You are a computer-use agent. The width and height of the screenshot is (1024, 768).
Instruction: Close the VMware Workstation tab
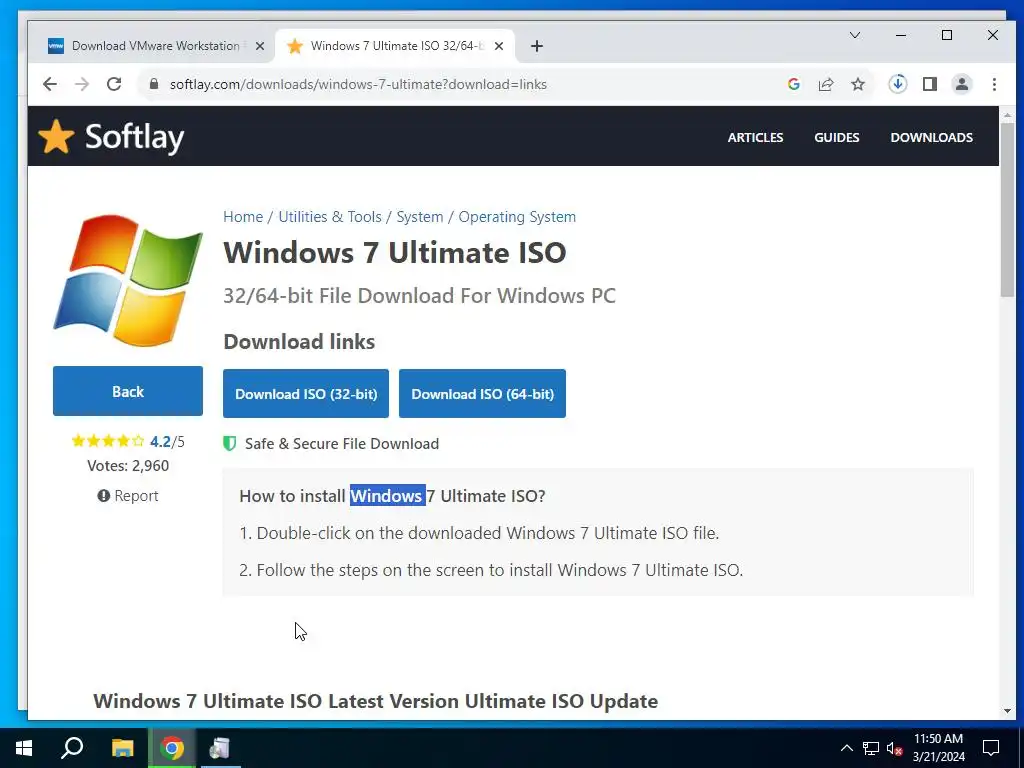tap(260, 46)
